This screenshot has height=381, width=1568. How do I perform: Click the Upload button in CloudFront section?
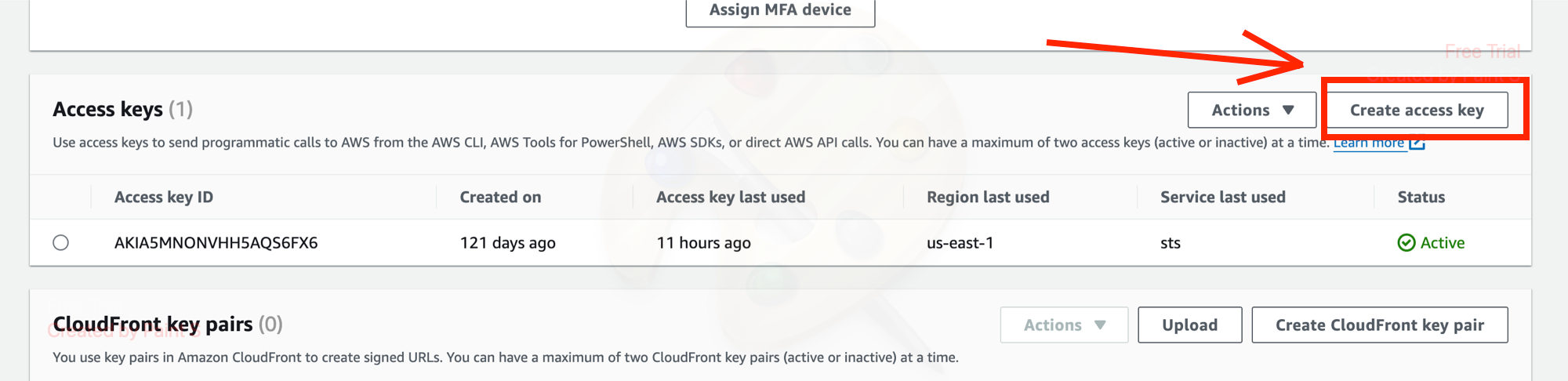pos(1190,325)
